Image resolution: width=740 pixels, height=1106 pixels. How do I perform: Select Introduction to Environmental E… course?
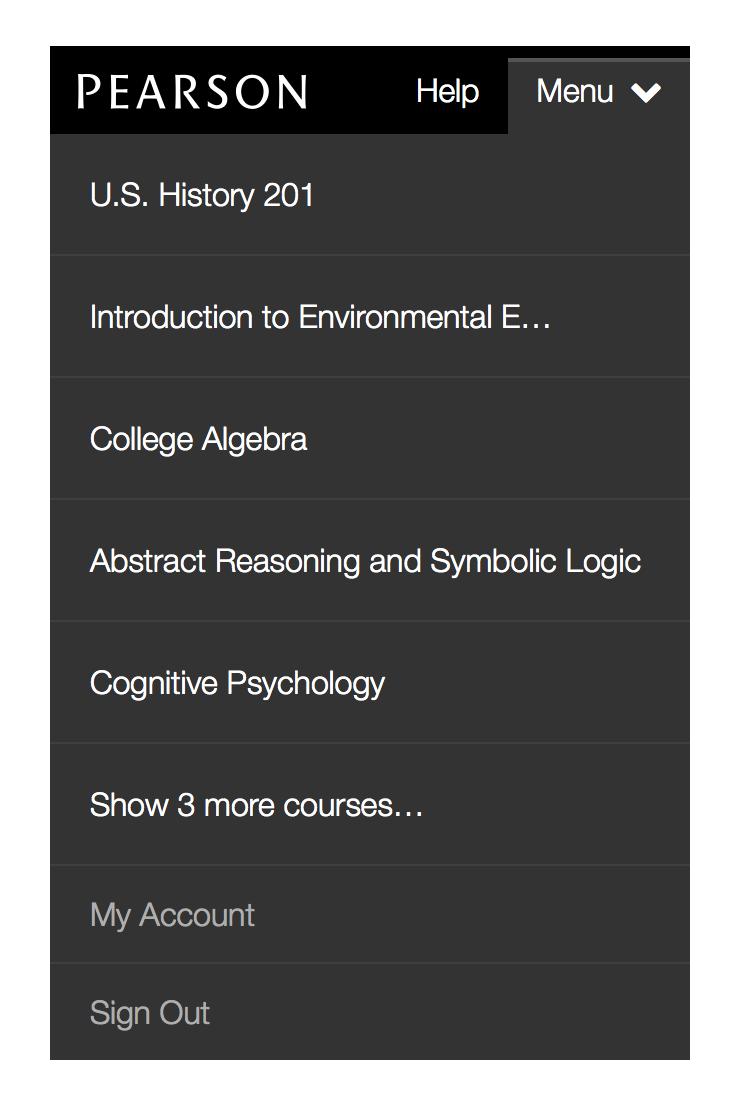[320, 317]
